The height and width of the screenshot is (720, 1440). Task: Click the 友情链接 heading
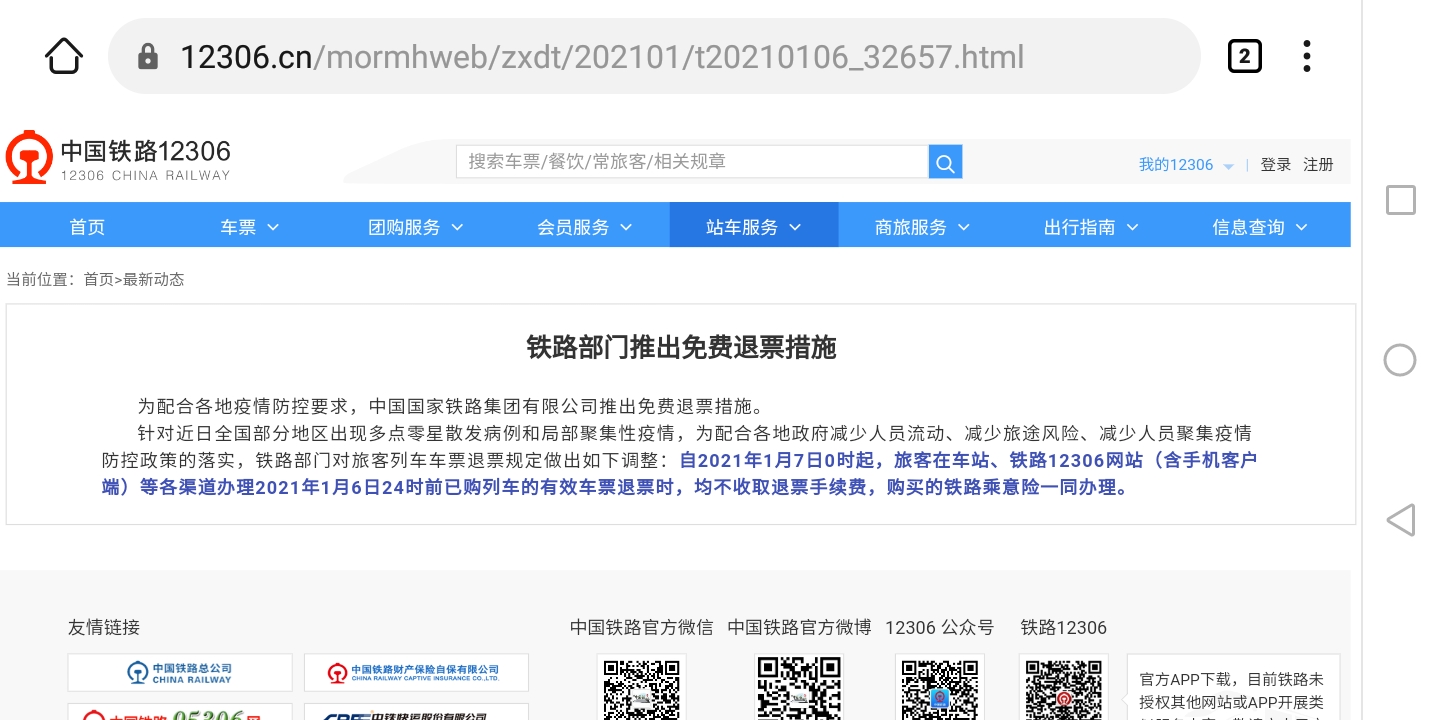(x=104, y=628)
